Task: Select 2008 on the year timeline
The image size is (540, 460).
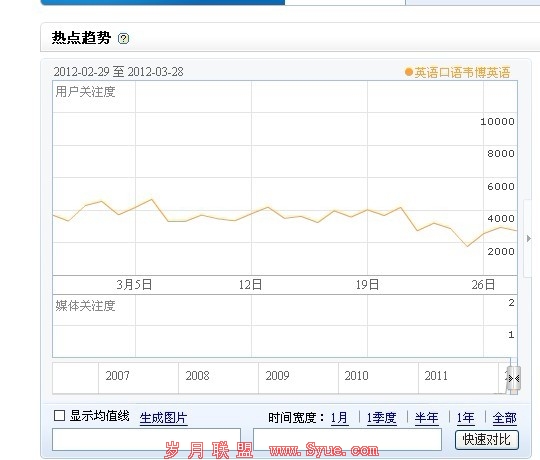Action: (197, 375)
